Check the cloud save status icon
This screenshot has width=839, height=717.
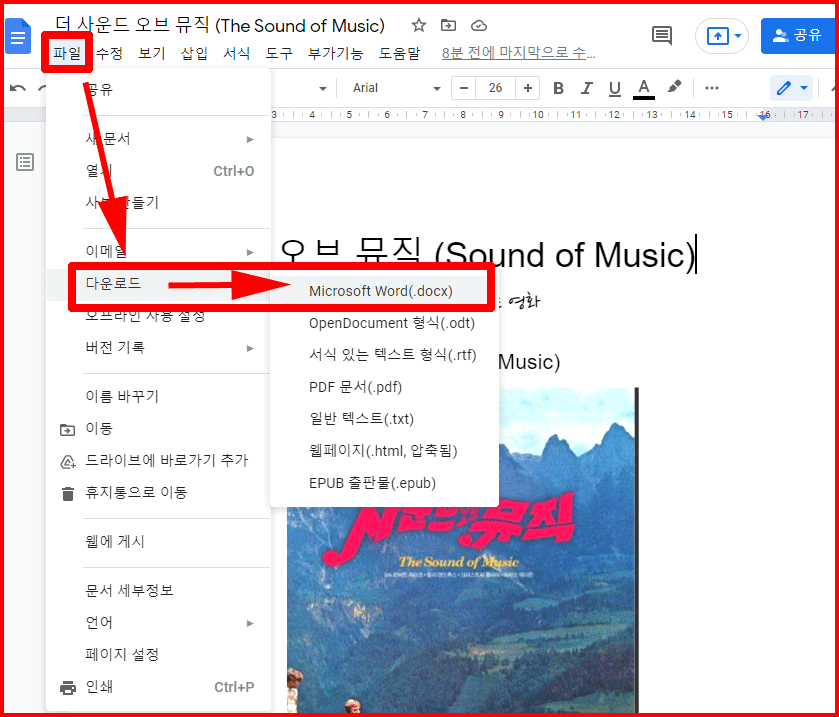tap(478, 25)
